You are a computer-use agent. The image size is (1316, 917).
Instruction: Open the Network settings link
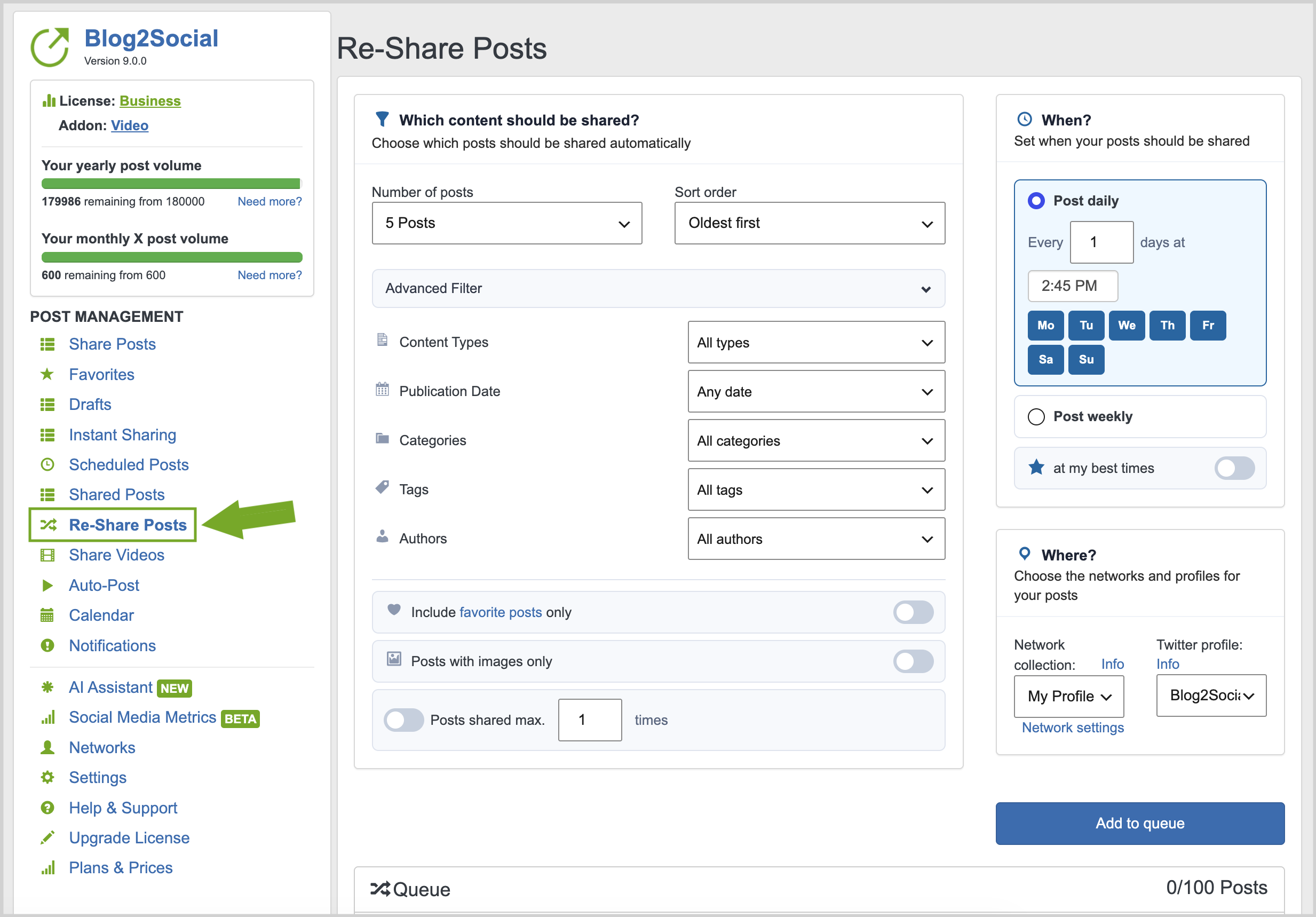pos(1073,728)
